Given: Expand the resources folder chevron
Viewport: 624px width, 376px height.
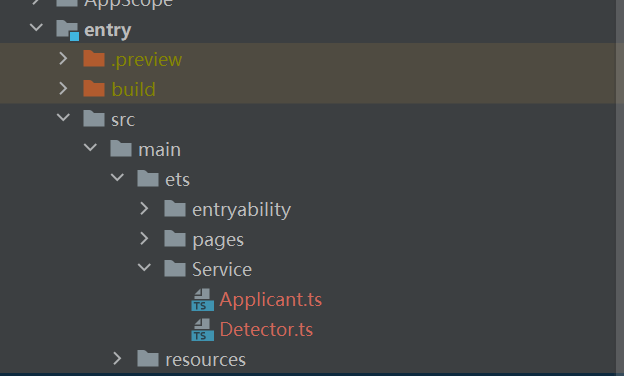Looking at the screenshot, I should [x=117, y=358].
